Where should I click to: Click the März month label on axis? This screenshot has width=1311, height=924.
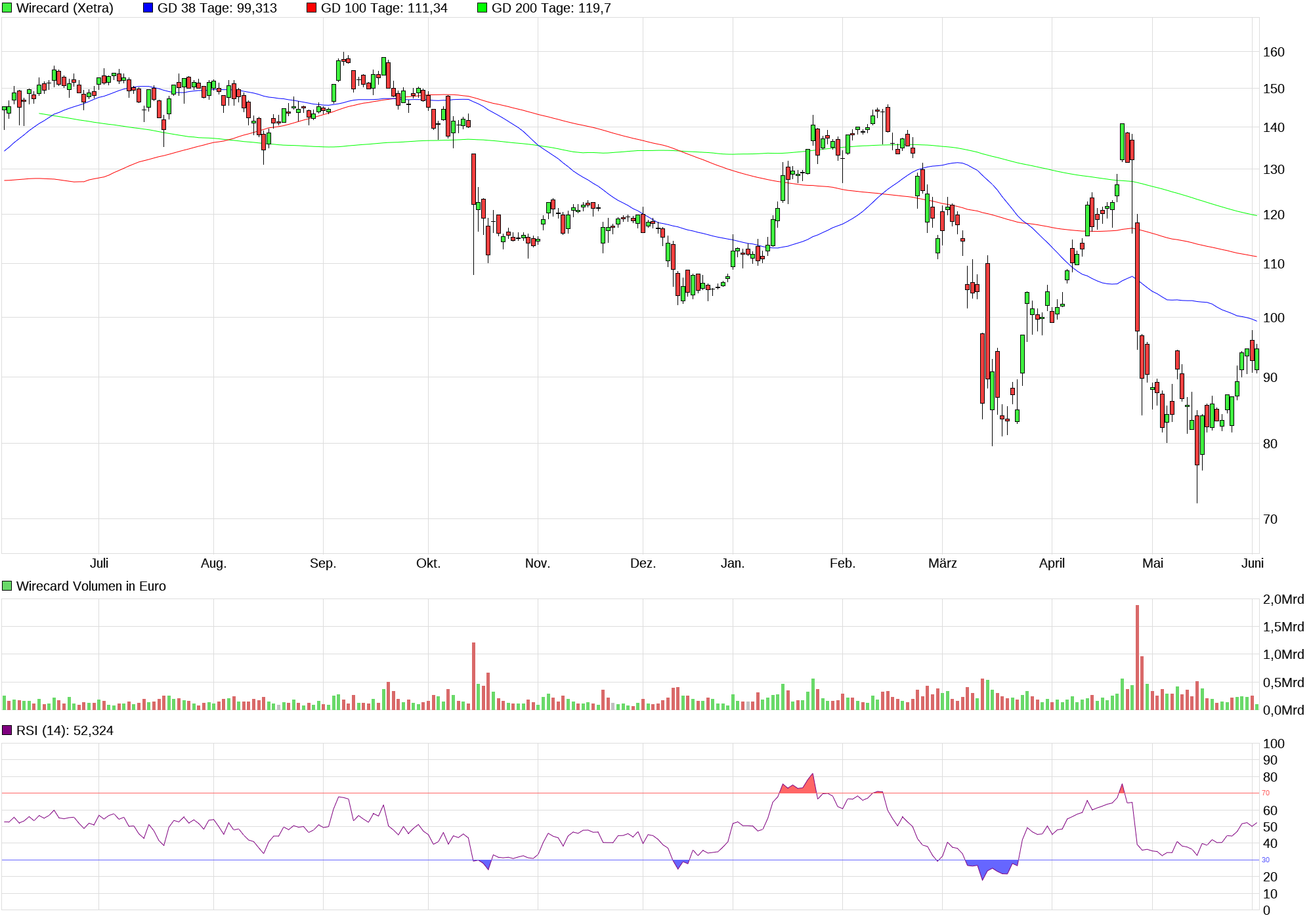pyautogui.click(x=943, y=563)
